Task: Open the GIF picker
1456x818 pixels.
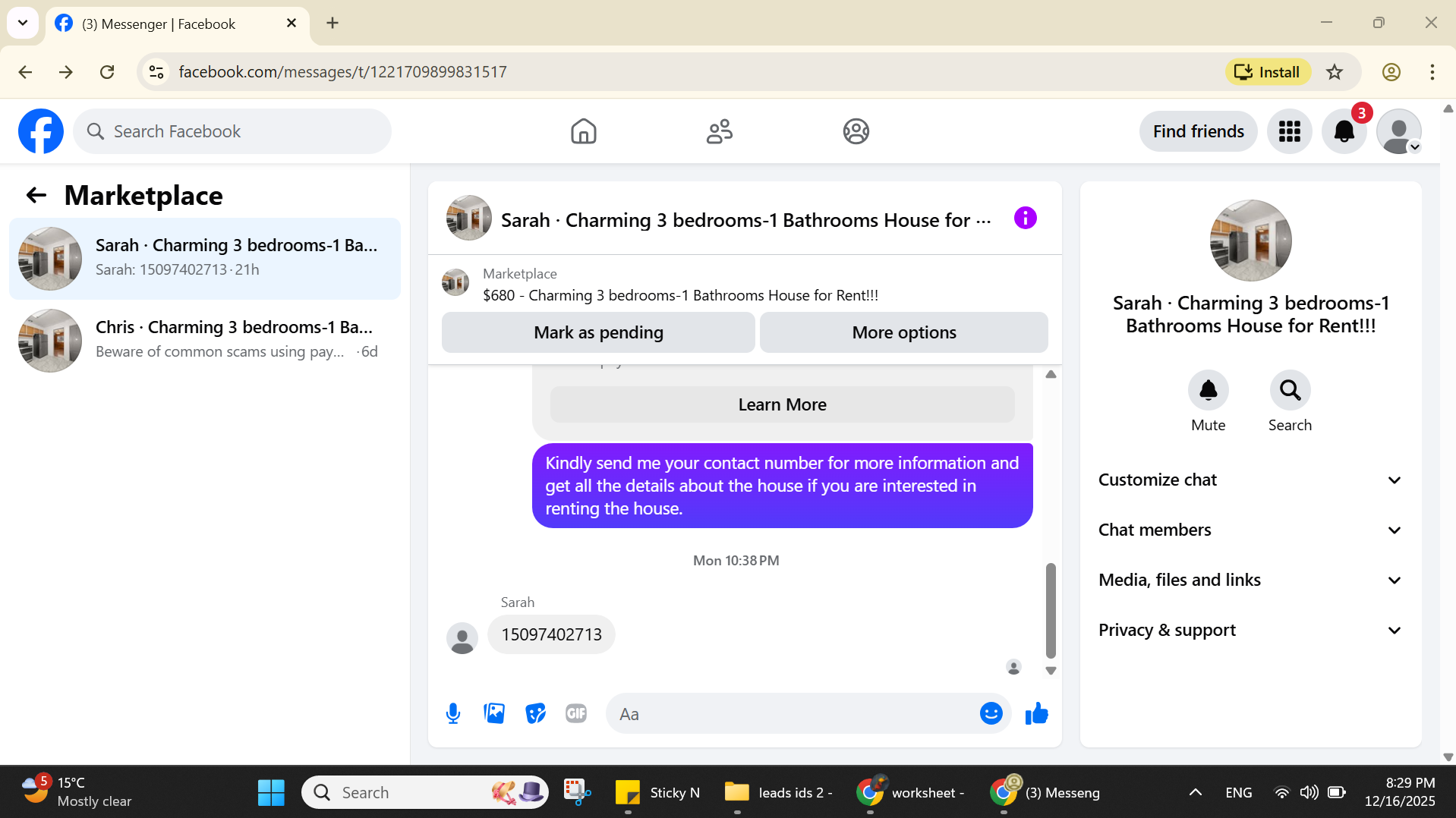Action: [x=576, y=713]
